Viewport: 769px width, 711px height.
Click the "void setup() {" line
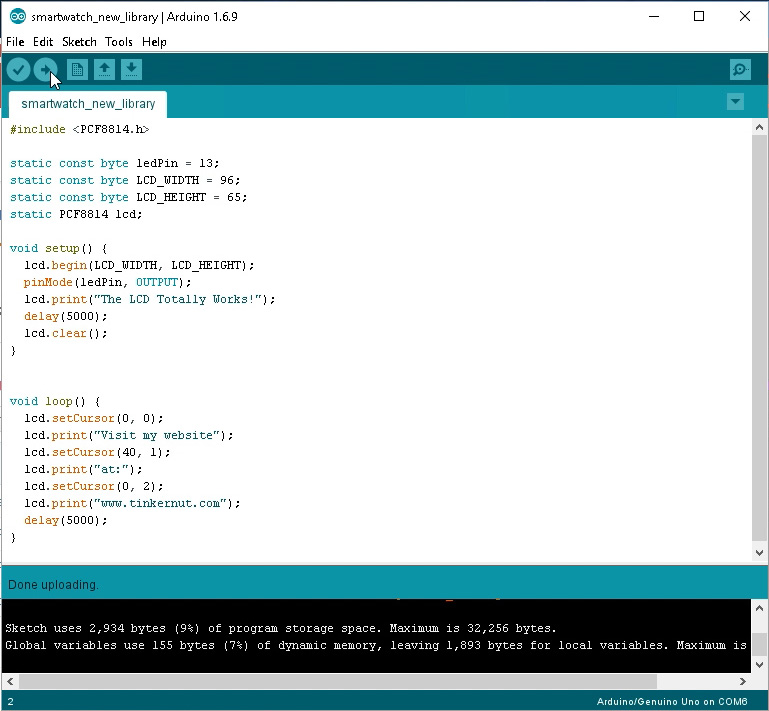pyautogui.click(x=58, y=248)
